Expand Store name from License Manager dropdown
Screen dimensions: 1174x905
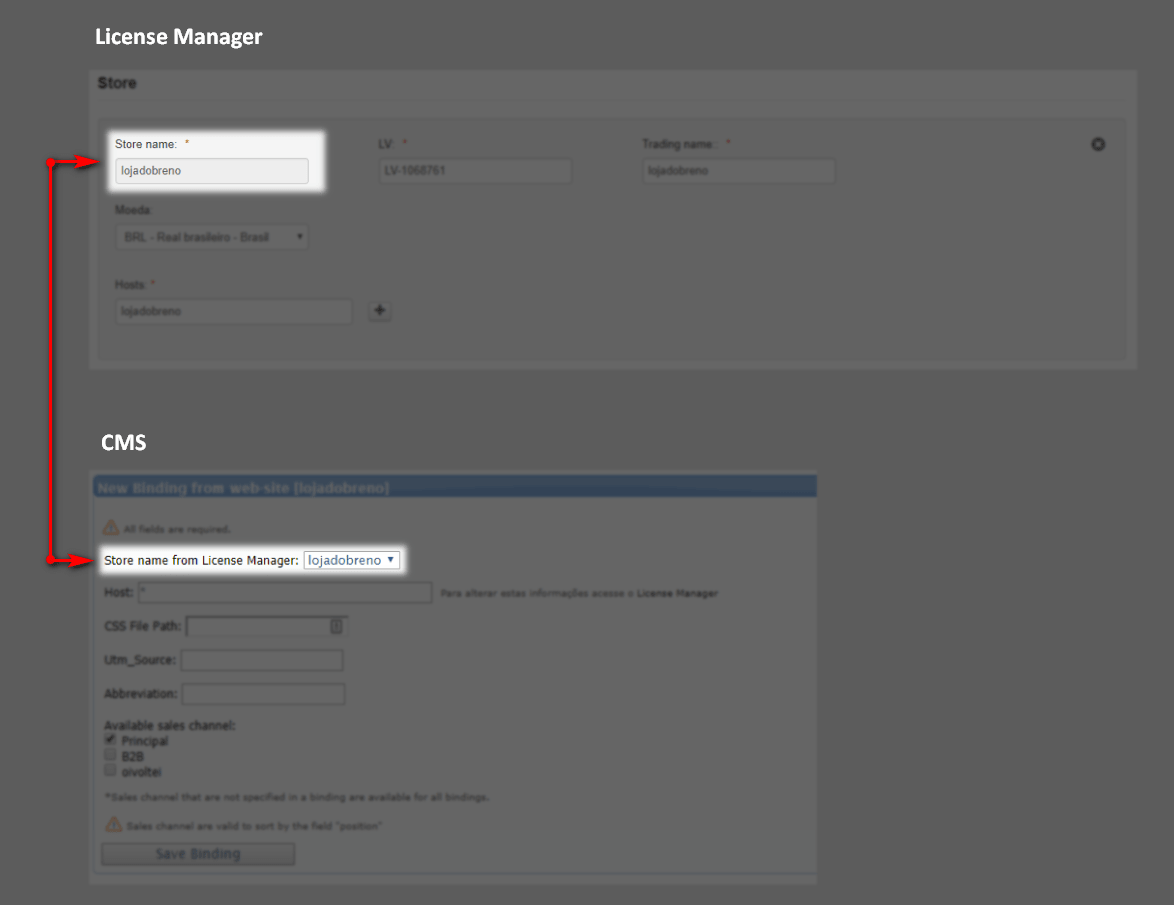tap(351, 561)
